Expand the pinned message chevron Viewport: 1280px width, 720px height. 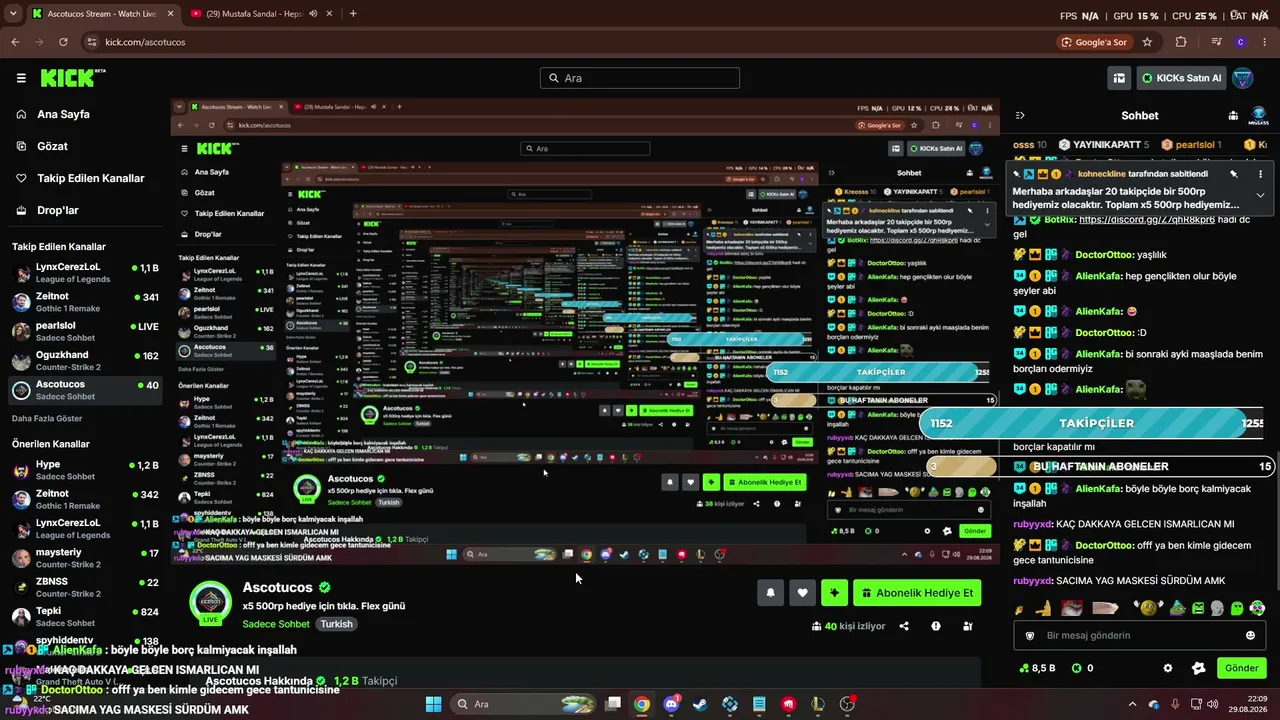pyautogui.click(x=1260, y=196)
